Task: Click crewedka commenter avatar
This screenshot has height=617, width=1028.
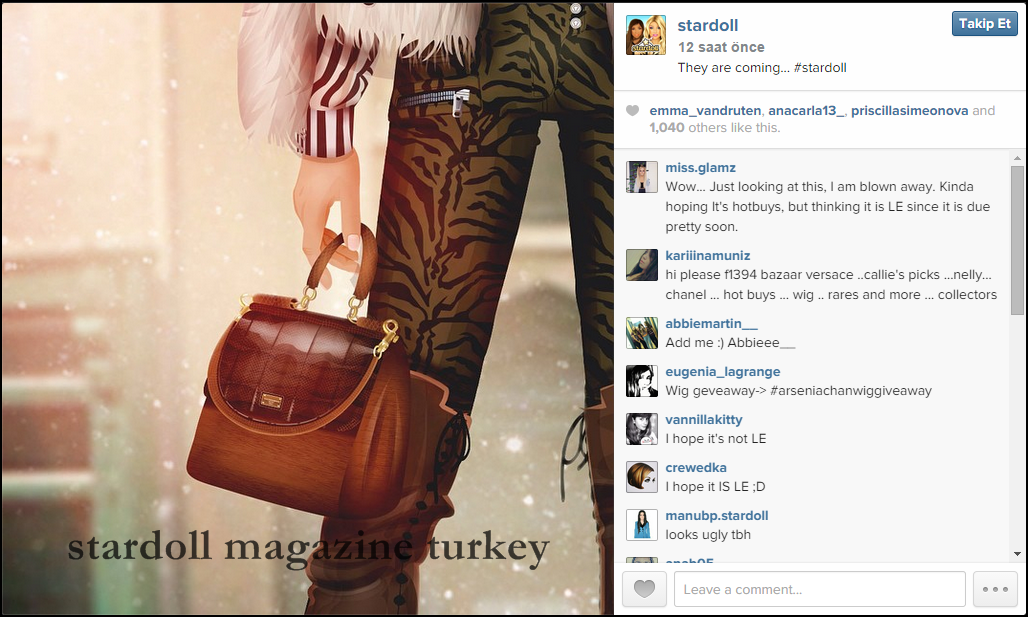Action: pyautogui.click(x=642, y=477)
